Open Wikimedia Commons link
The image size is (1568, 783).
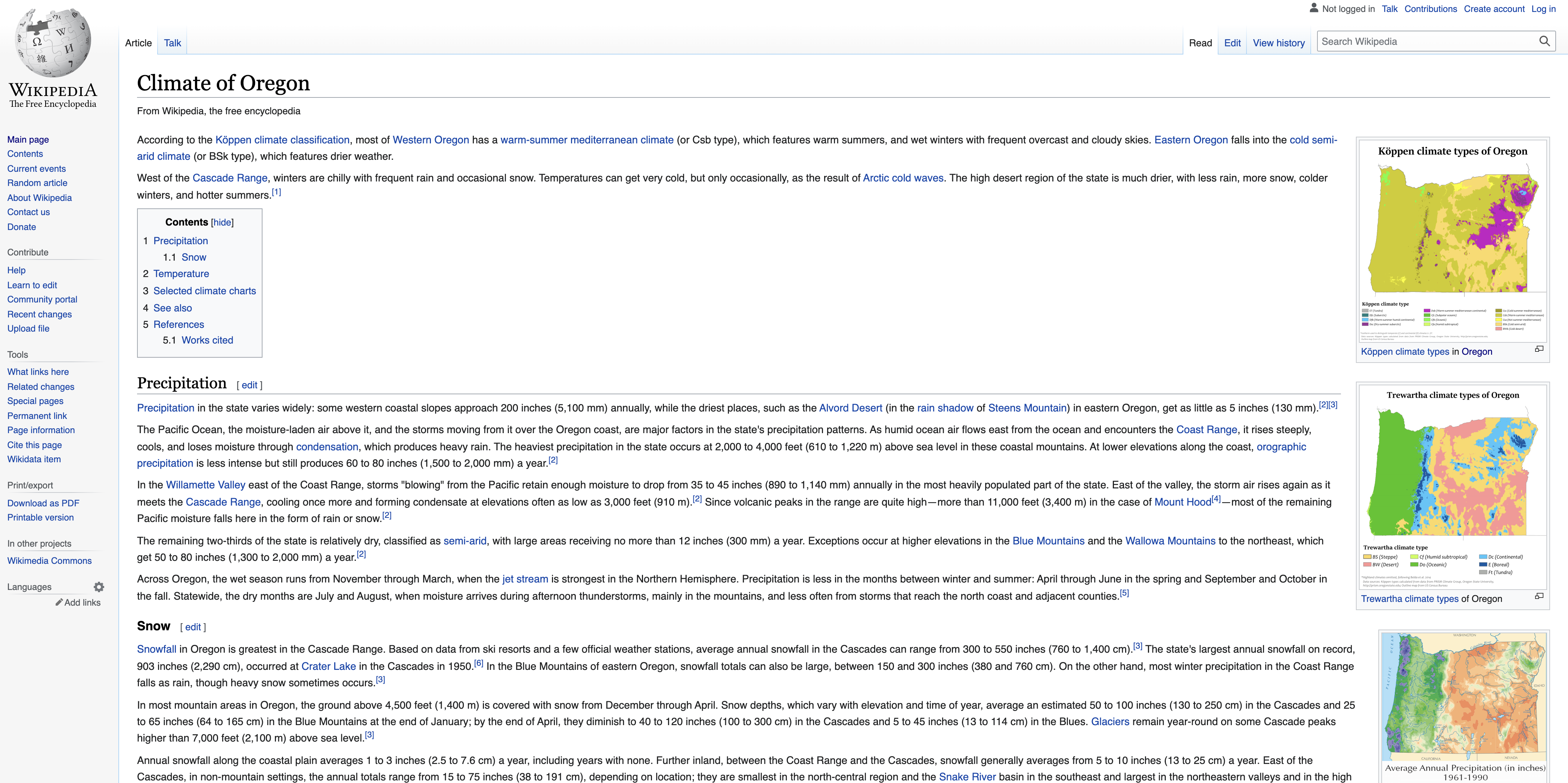[49, 561]
